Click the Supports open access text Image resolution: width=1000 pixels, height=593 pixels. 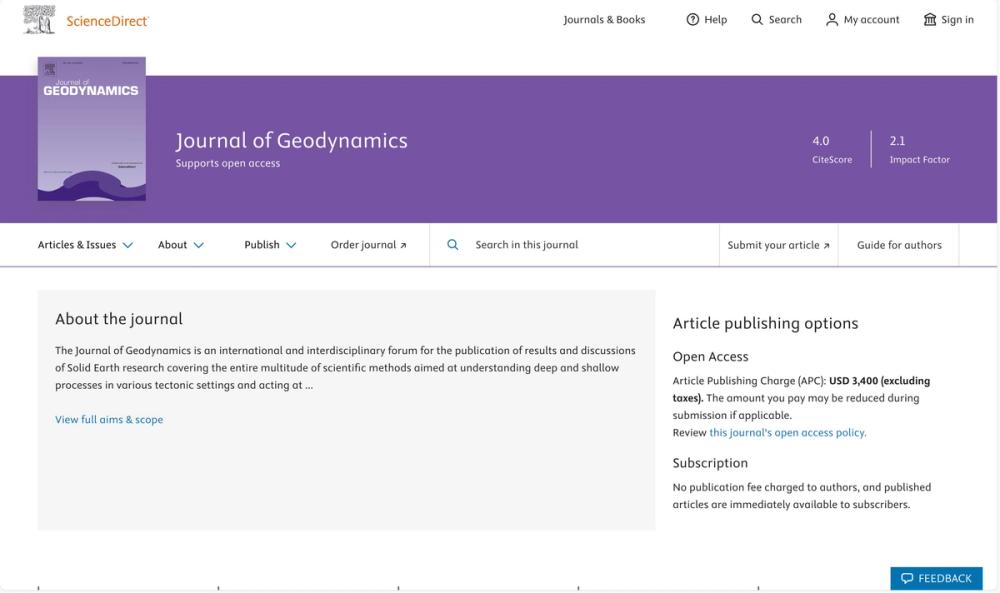pyautogui.click(x=228, y=163)
